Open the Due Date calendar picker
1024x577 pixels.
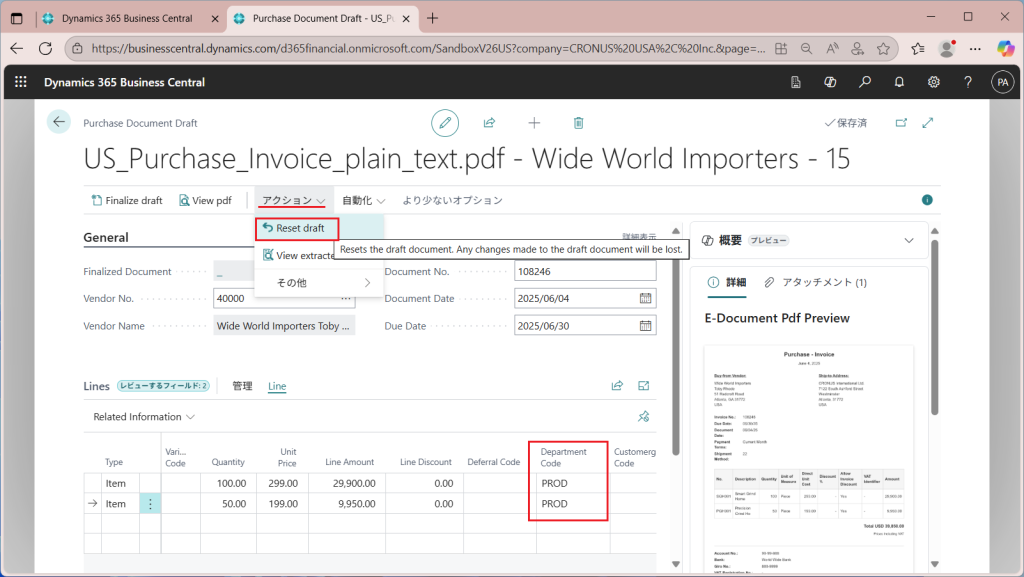645,326
